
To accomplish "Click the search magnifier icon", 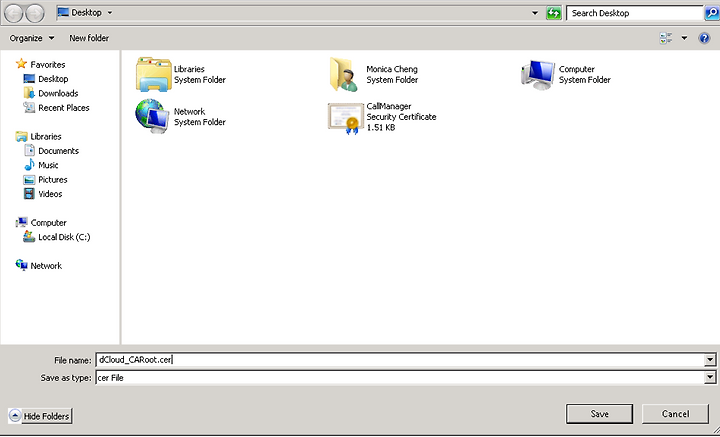I will [x=712, y=13].
